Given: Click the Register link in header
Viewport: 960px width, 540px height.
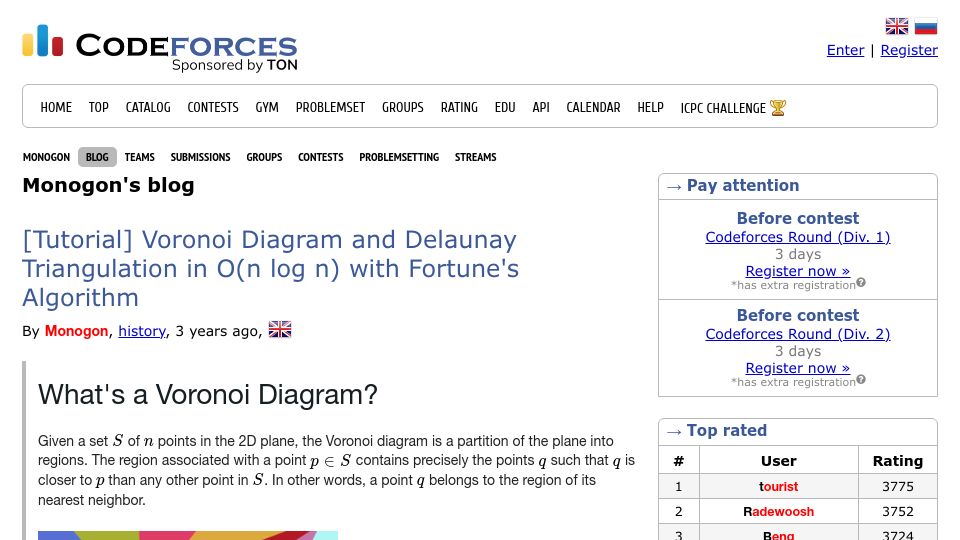Looking at the screenshot, I should 909,50.
